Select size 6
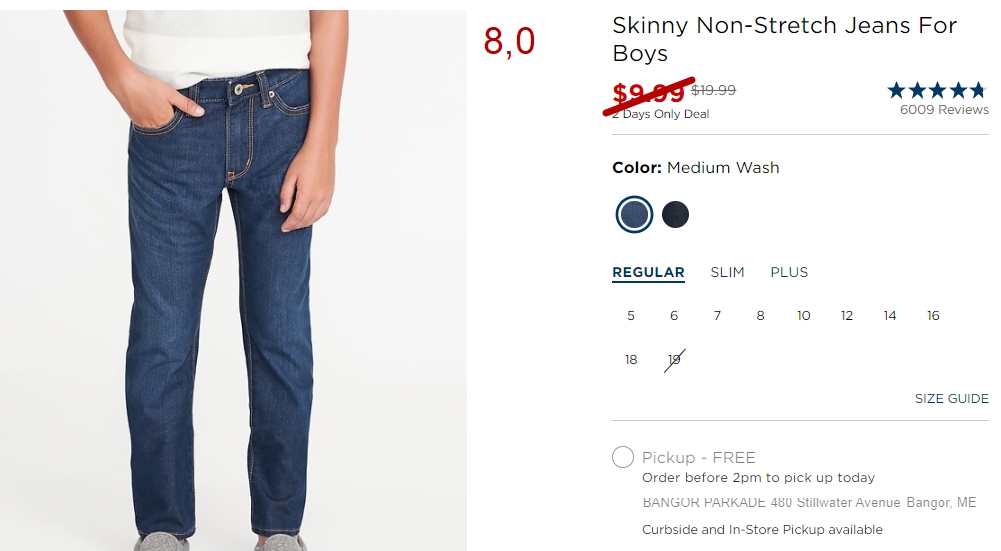Screen dimensions: 1001x551 pyautogui.click(x=674, y=316)
